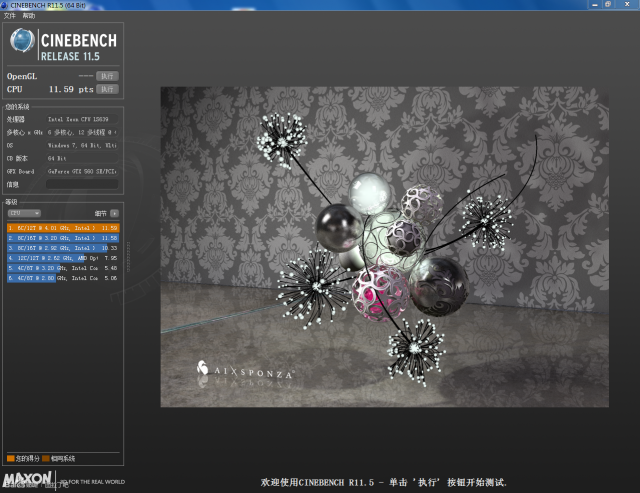Click the processor field Intel Xeon CPU

tap(82, 119)
